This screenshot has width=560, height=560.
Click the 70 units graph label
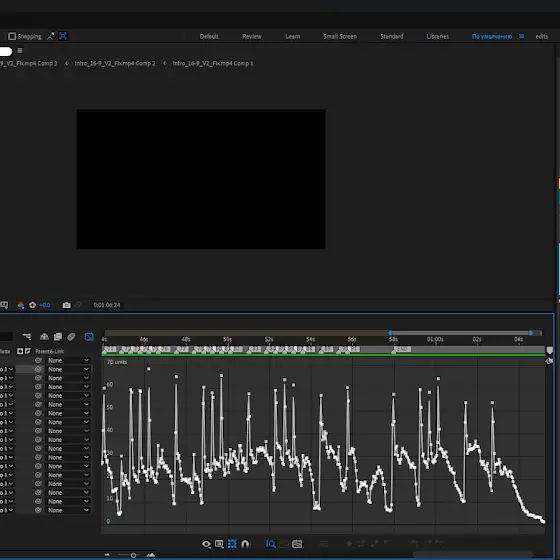117,362
